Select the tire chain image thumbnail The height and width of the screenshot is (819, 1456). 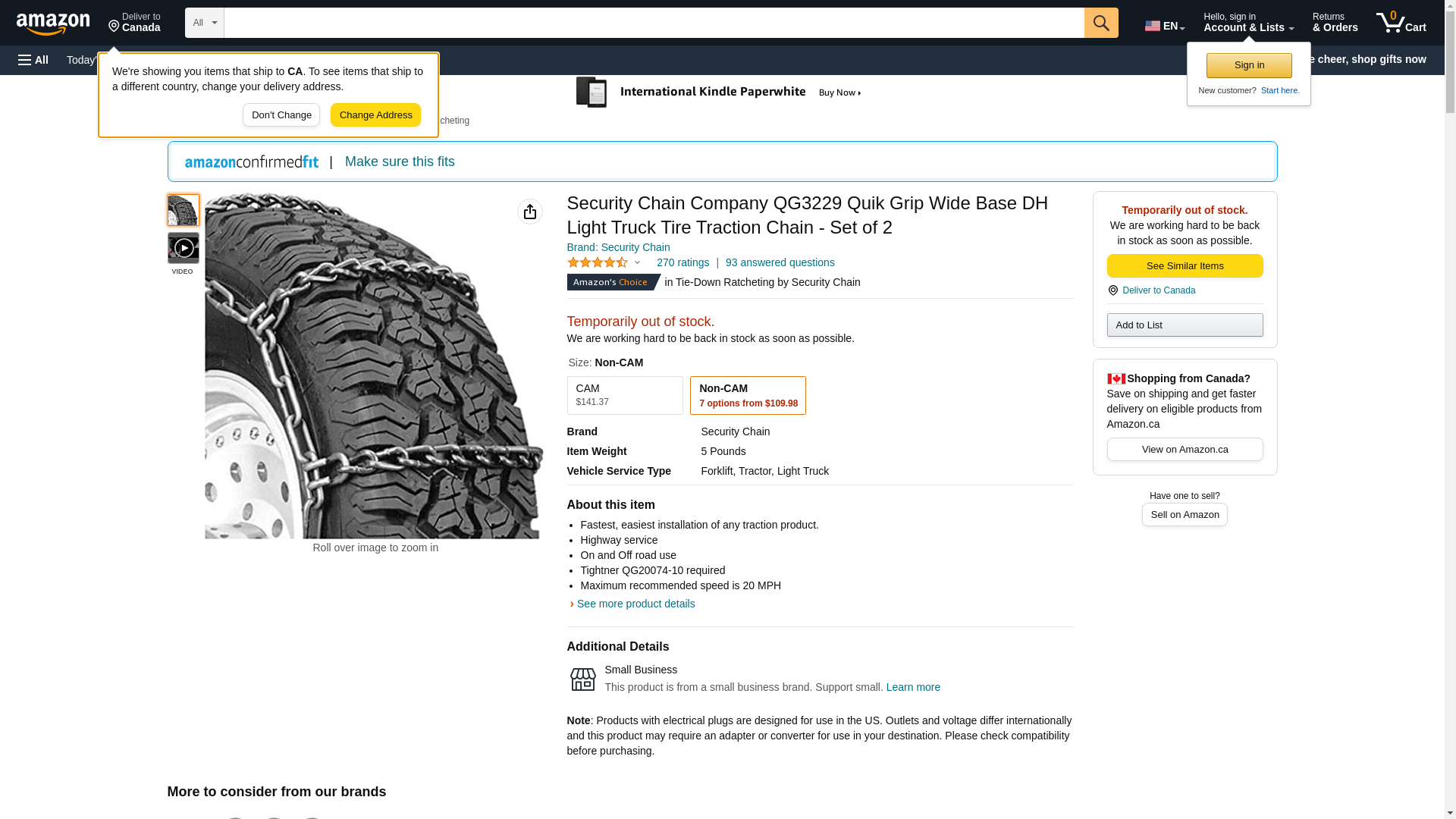pos(184,210)
